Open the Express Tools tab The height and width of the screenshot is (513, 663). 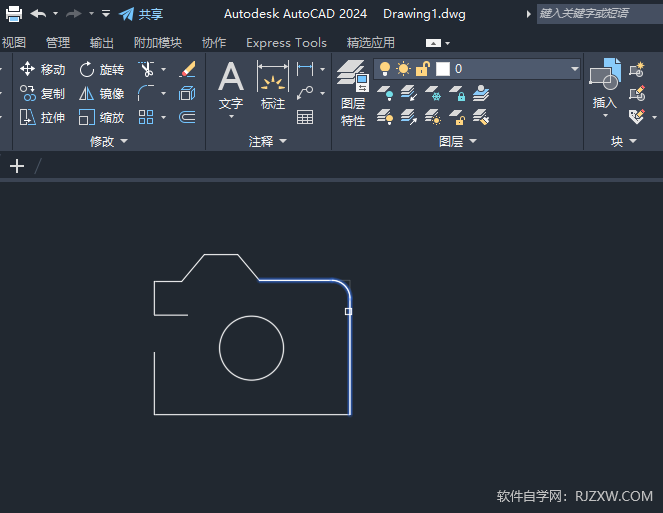coord(286,43)
